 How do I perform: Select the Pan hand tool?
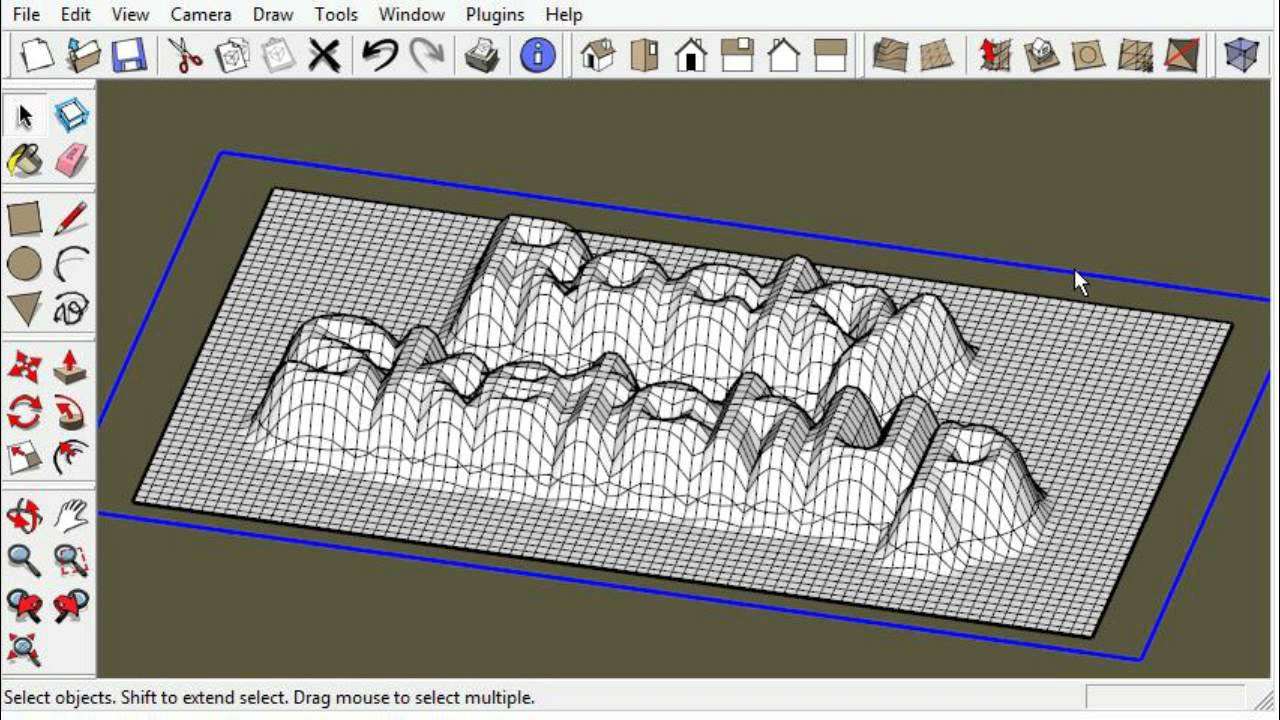71,516
